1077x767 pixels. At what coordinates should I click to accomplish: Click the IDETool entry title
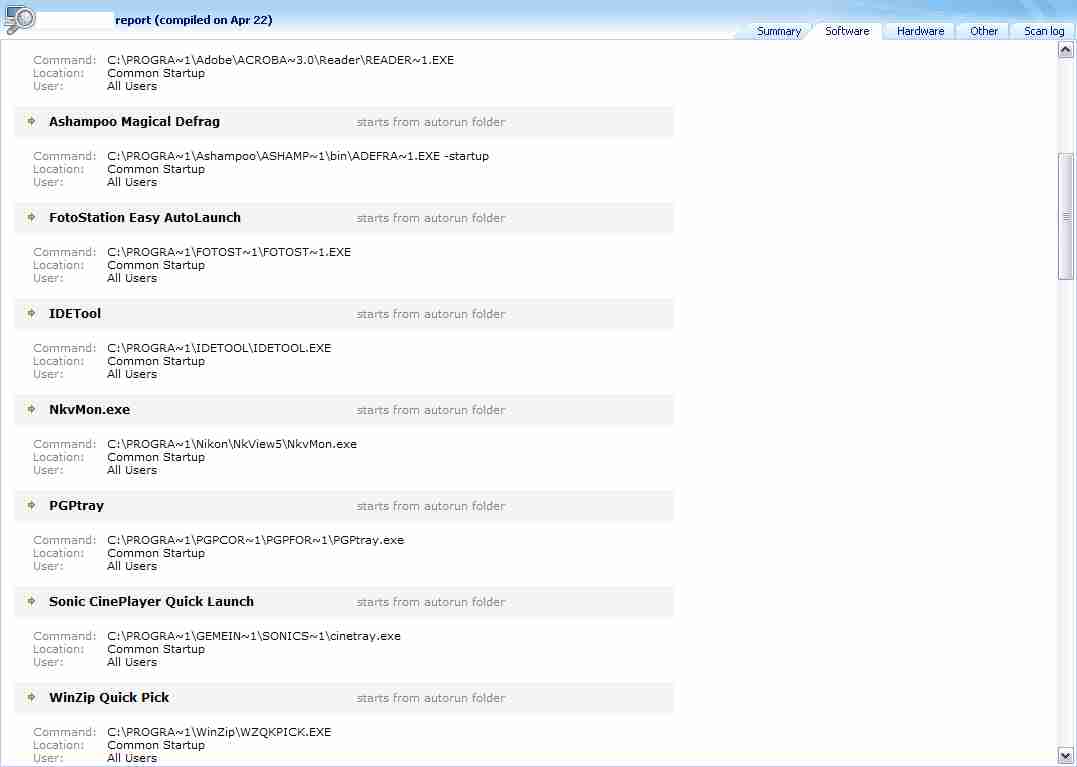pyautogui.click(x=75, y=314)
